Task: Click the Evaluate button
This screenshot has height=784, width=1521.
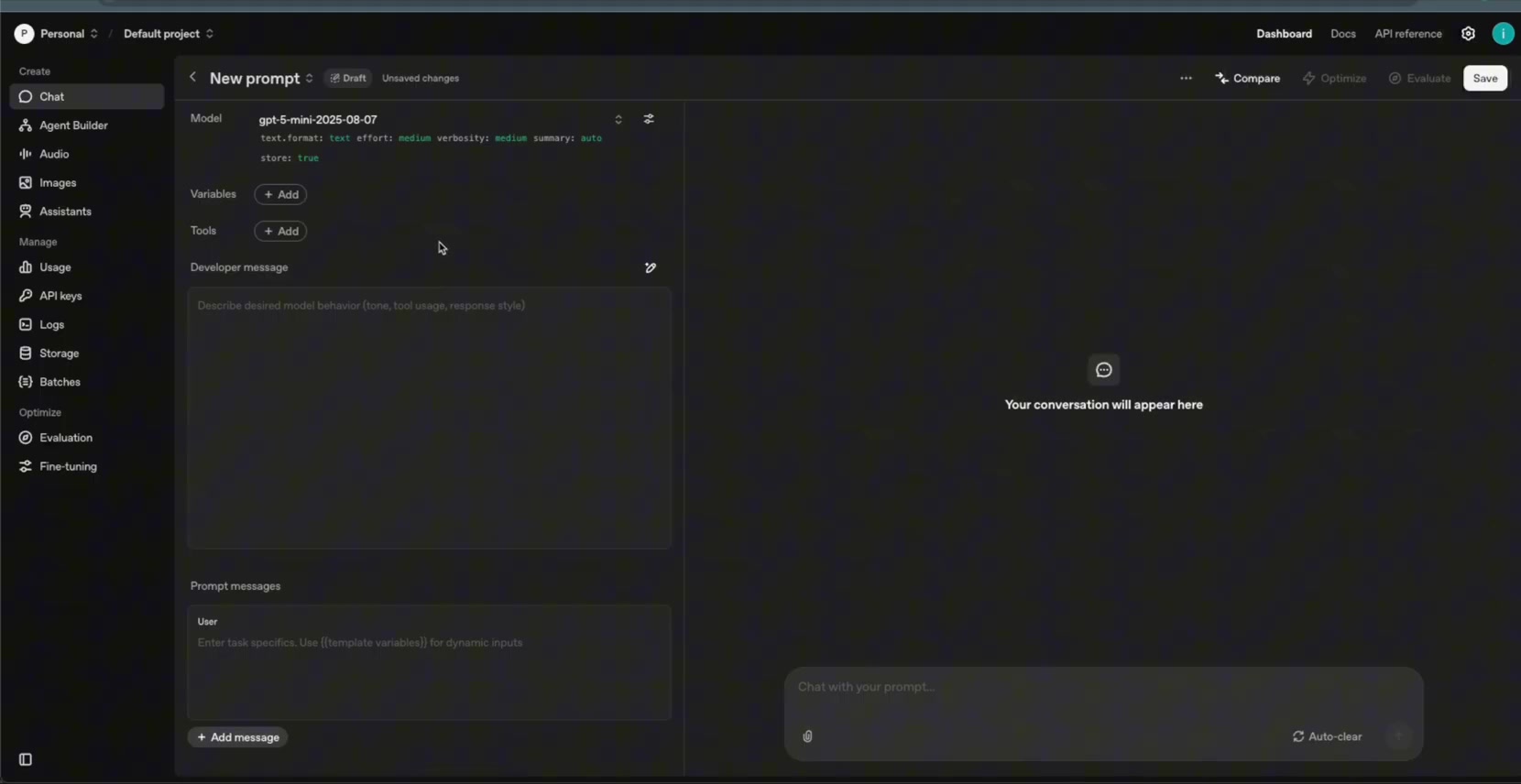Action: point(1419,79)
